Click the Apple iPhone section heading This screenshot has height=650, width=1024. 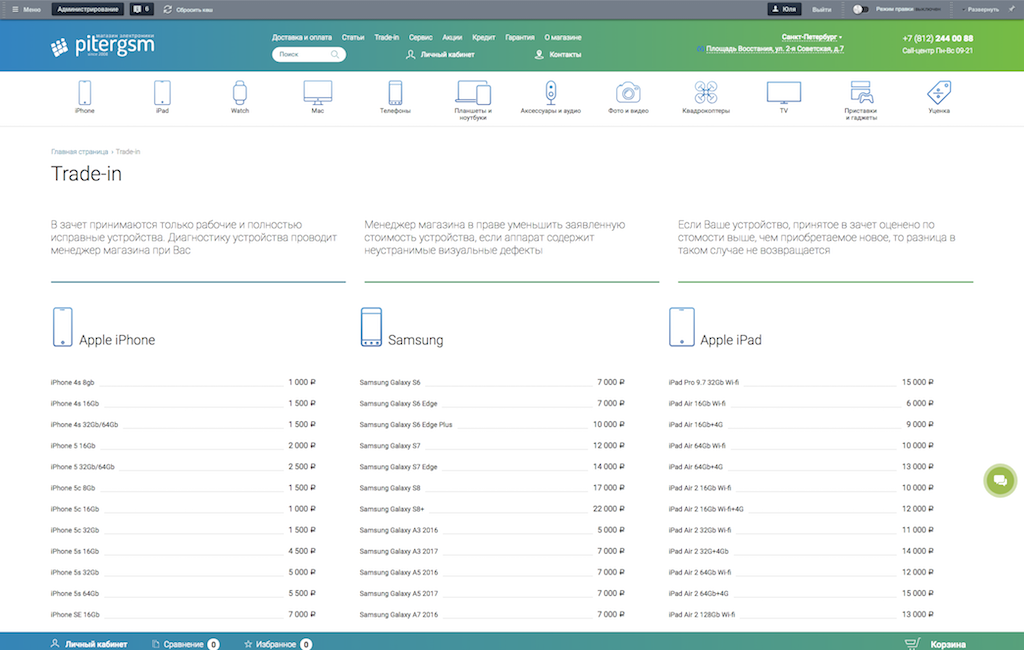pyautogui.click(x=117, y=340)
